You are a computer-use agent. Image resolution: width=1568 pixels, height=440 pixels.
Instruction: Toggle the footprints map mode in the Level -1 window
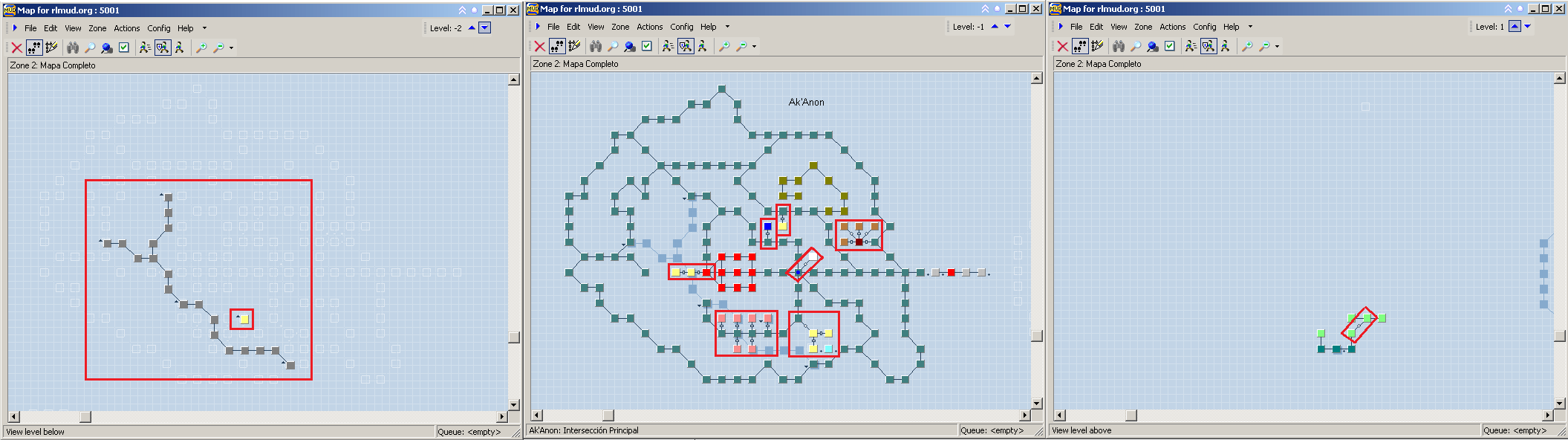click(557, 46)
